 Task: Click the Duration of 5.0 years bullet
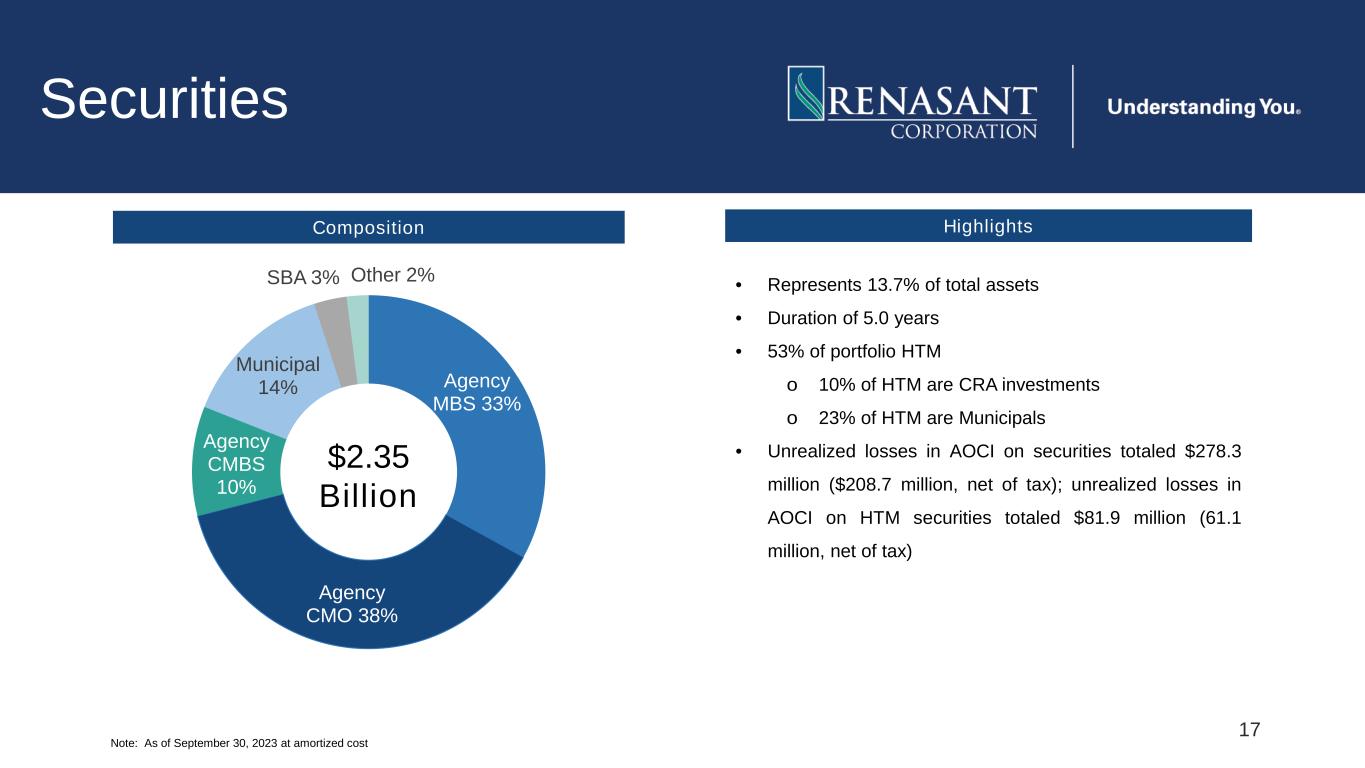(852, 318)
